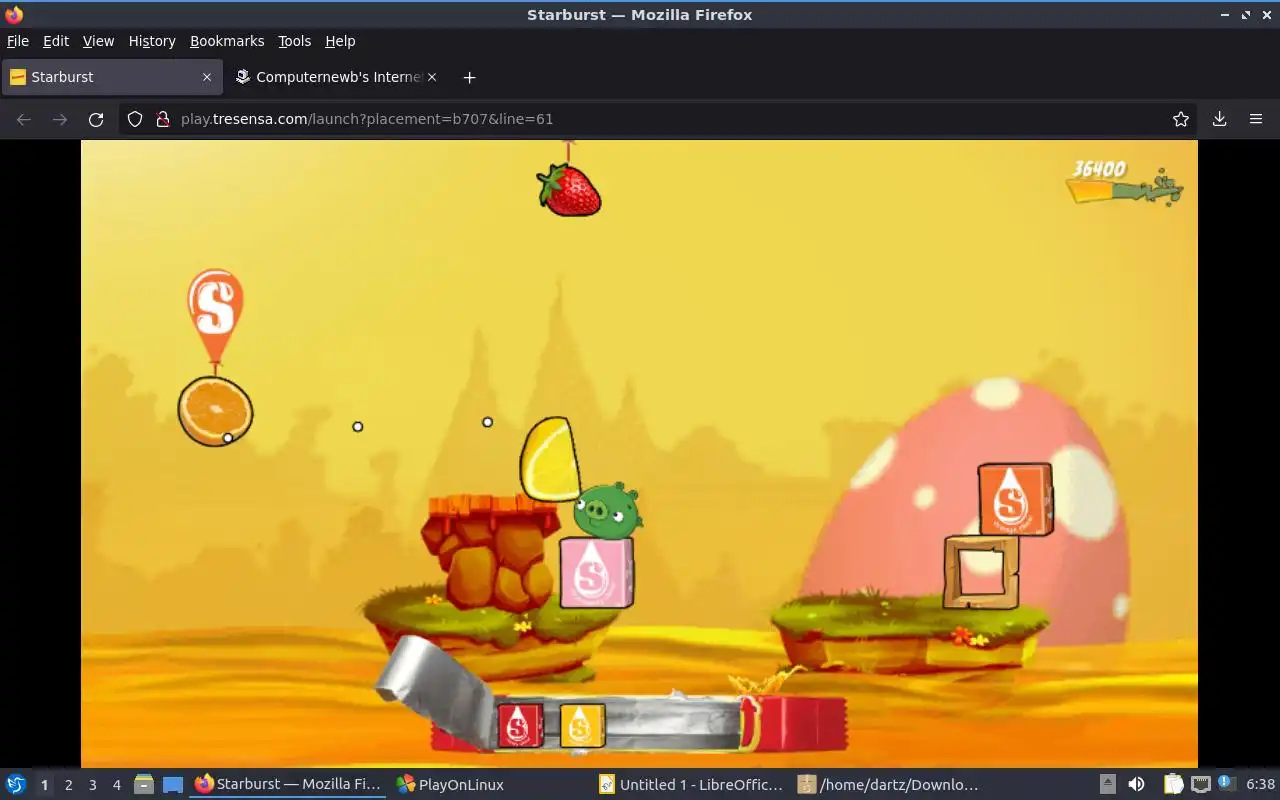Open the Firefox hamburger menu
This screenshot has height=800, width=1280.
(1256, 119)
